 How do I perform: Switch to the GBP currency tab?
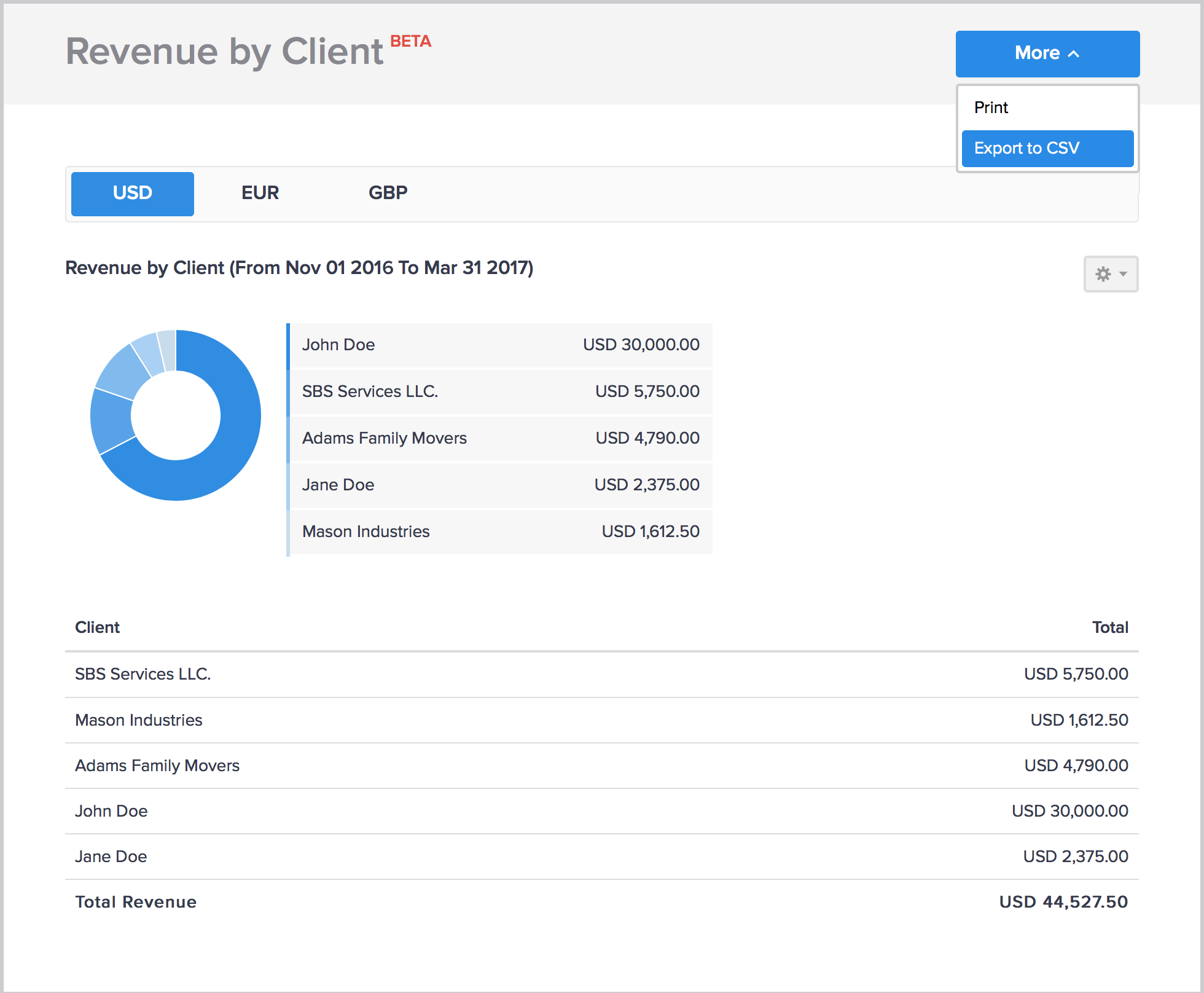(x=388, y=193)
